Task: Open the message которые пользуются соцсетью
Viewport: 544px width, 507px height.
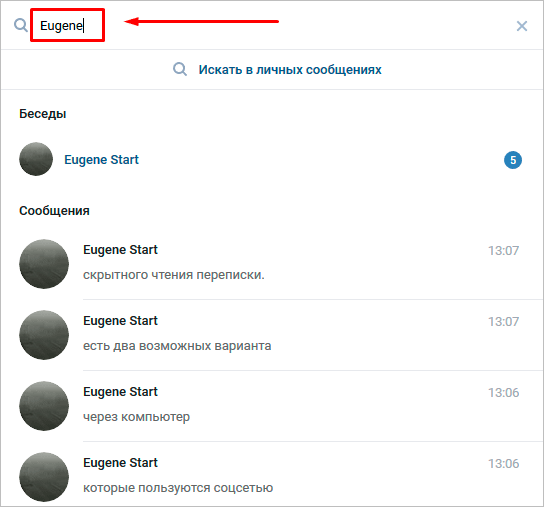Action: tap(272, 474)
